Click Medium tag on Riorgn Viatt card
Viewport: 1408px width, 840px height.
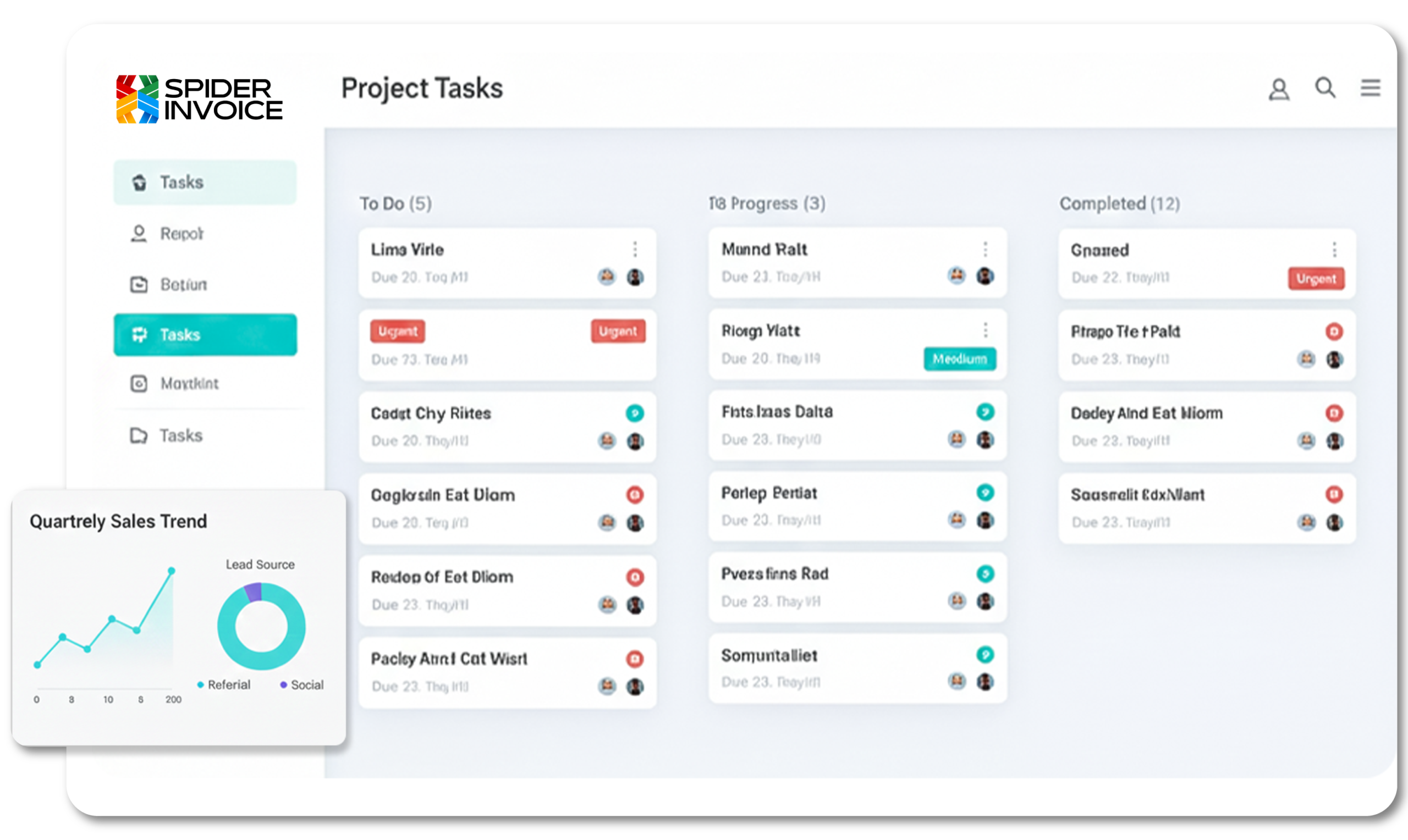click(960, 359)
